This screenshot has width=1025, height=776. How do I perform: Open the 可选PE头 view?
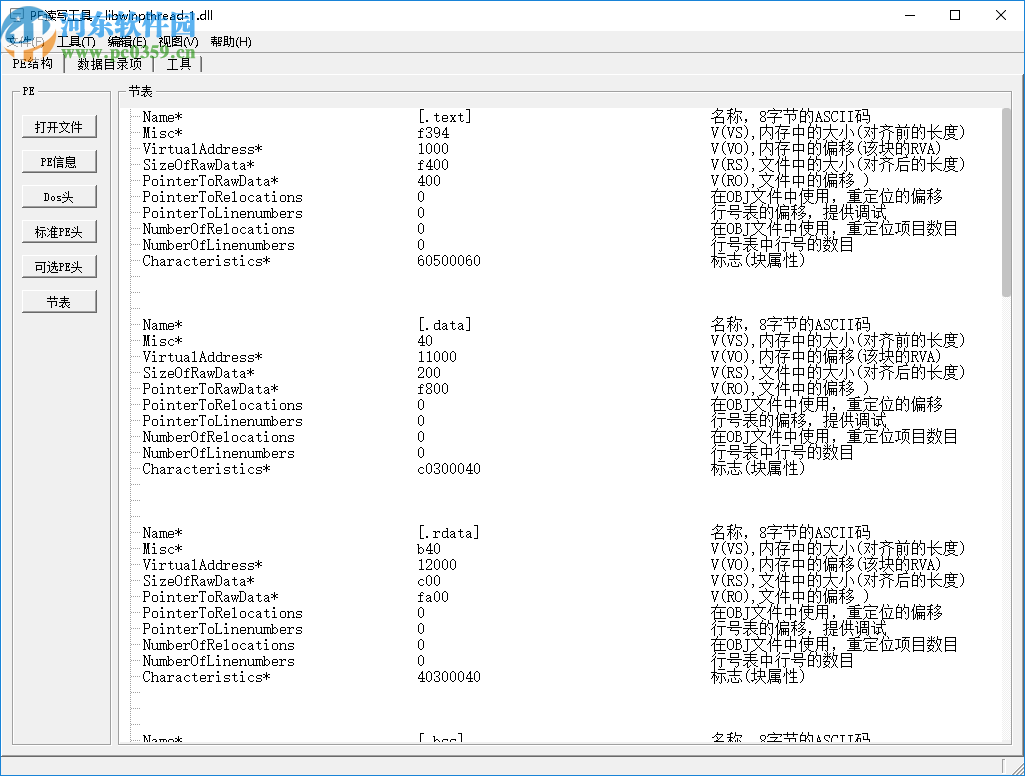[59, 267]
